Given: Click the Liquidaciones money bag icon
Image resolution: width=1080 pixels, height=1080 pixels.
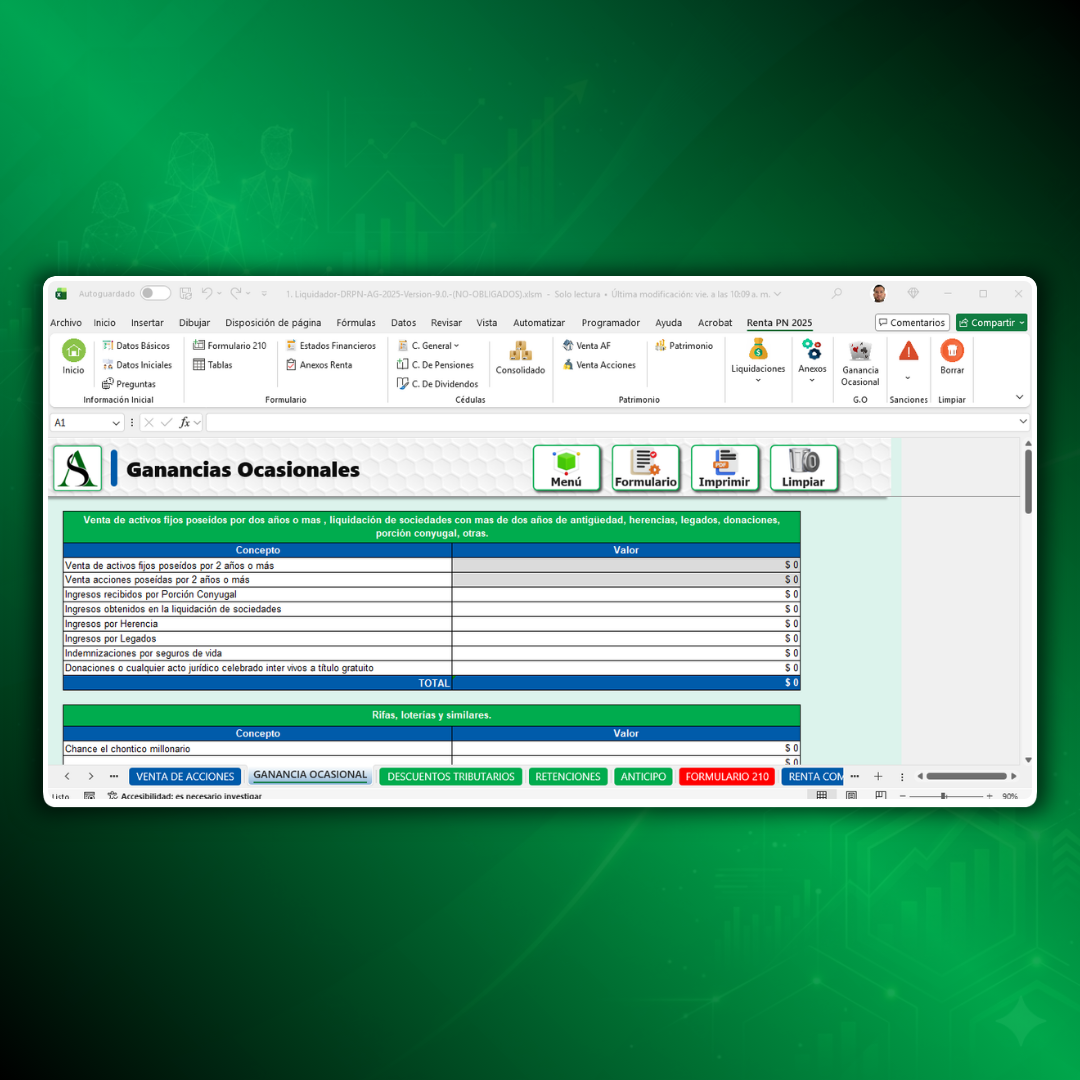Looking at the screenshot, I should pyautogui.click(x=758, y=350).
